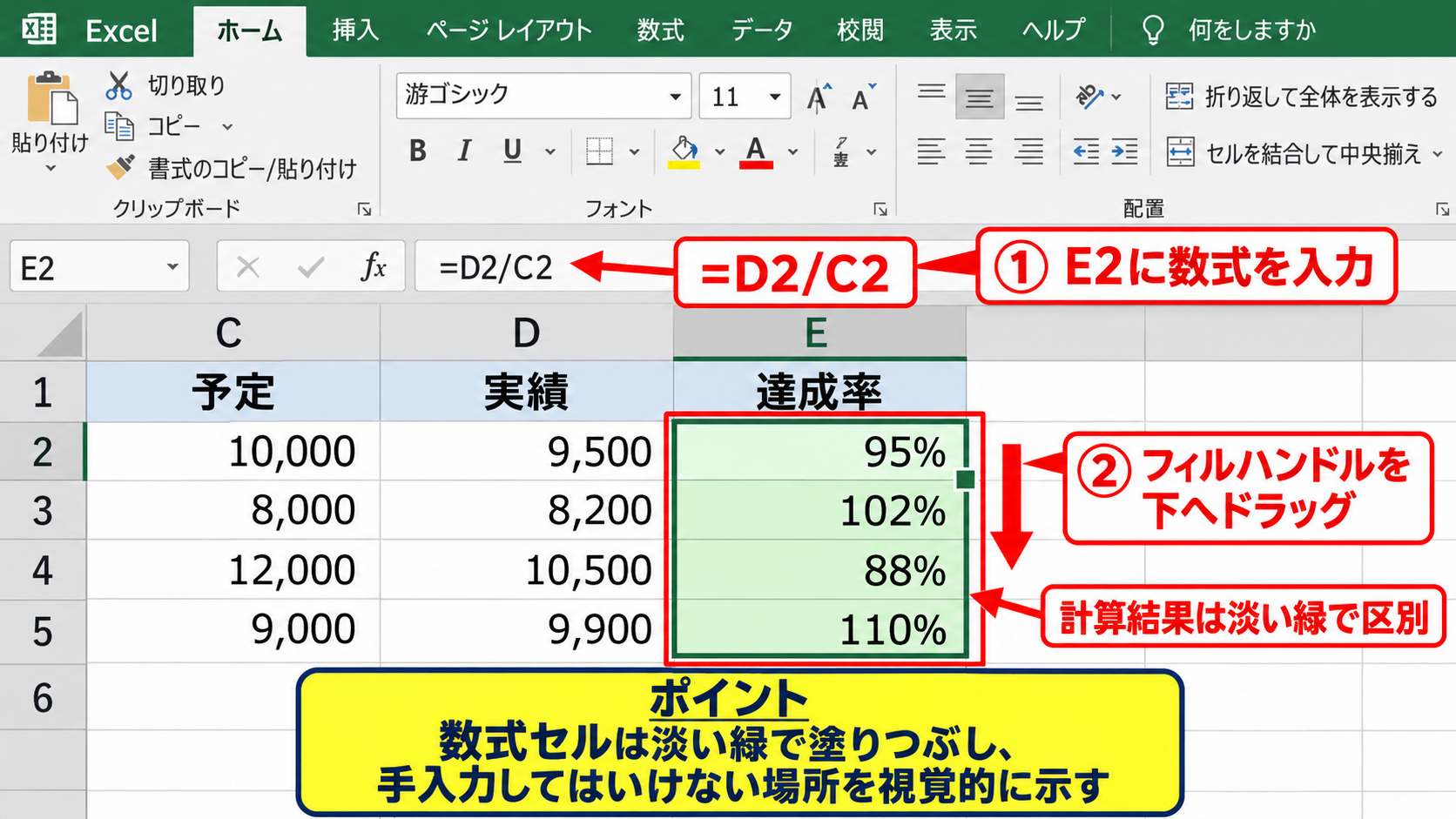Toggle Italic formatting
This screenshot has height=819, width=1456.
coord(465,151)
